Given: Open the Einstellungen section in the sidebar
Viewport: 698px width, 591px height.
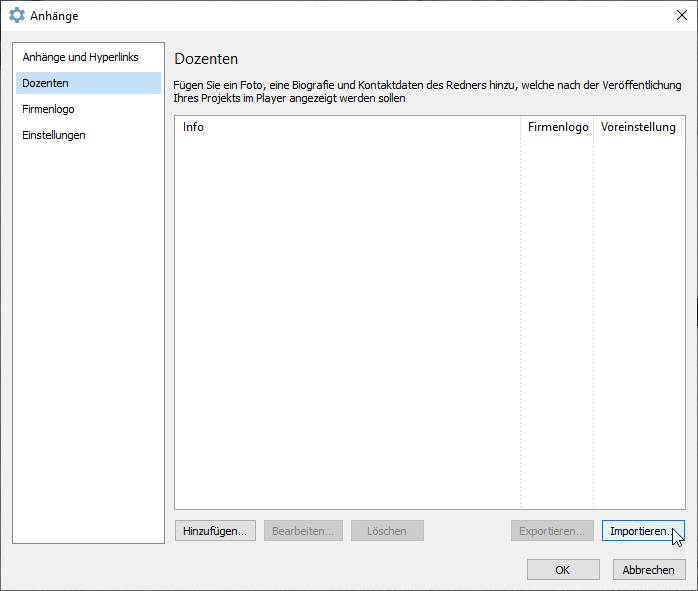Looking at the screenshot, I should pyautogui.click(x=54, y=135).
